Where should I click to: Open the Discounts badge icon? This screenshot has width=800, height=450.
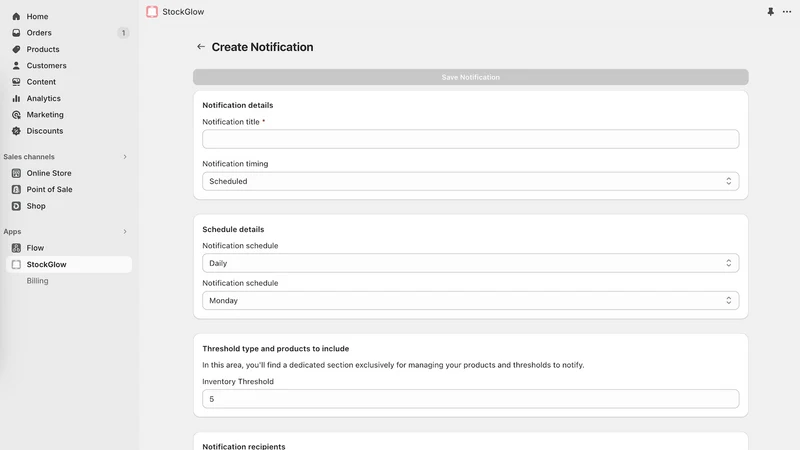16,131
